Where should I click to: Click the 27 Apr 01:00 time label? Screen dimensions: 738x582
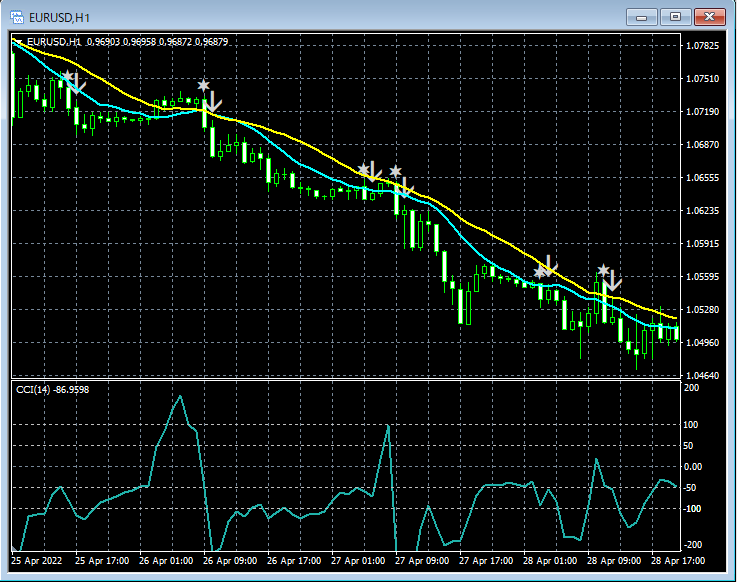358,561
